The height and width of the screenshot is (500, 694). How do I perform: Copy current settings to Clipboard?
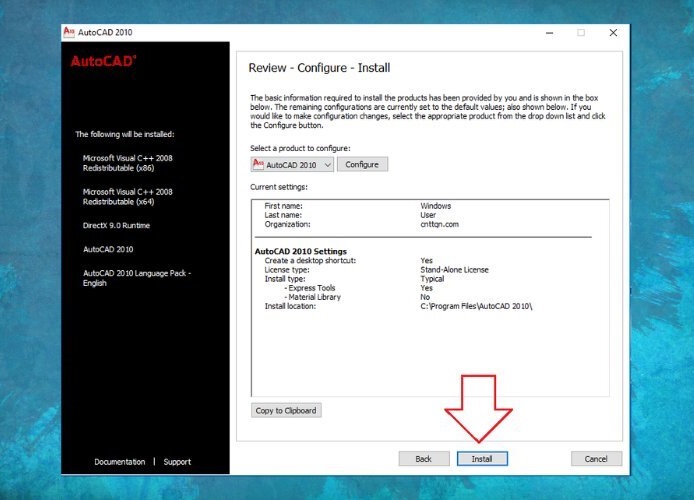point(286,411)
